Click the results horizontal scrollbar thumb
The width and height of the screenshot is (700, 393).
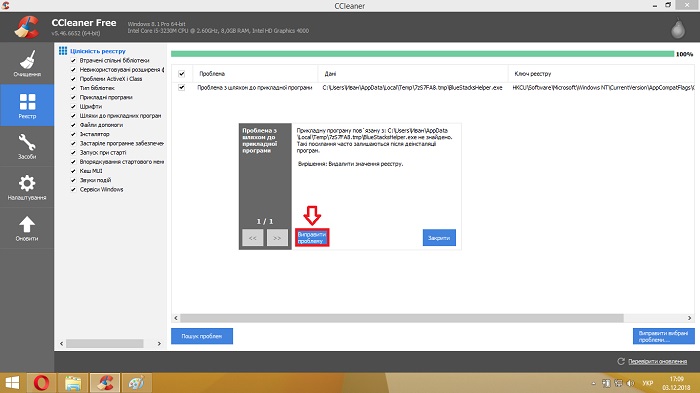point(402,318)
